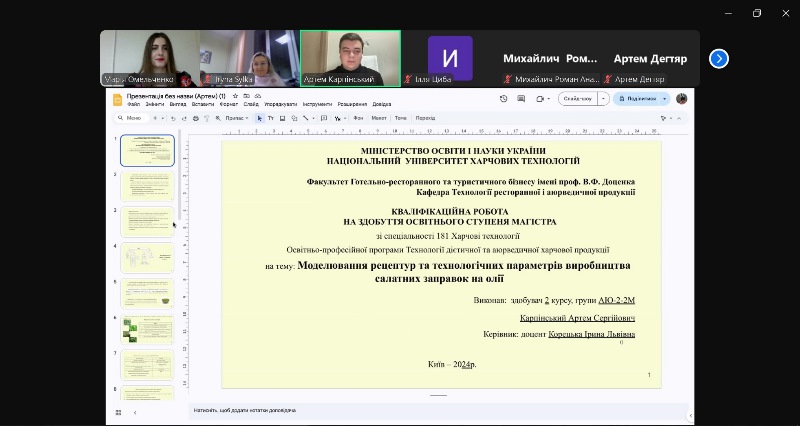Screen dimensions: 800x426
Task: Expand camera options dropdown arrow
Action: 548,99
